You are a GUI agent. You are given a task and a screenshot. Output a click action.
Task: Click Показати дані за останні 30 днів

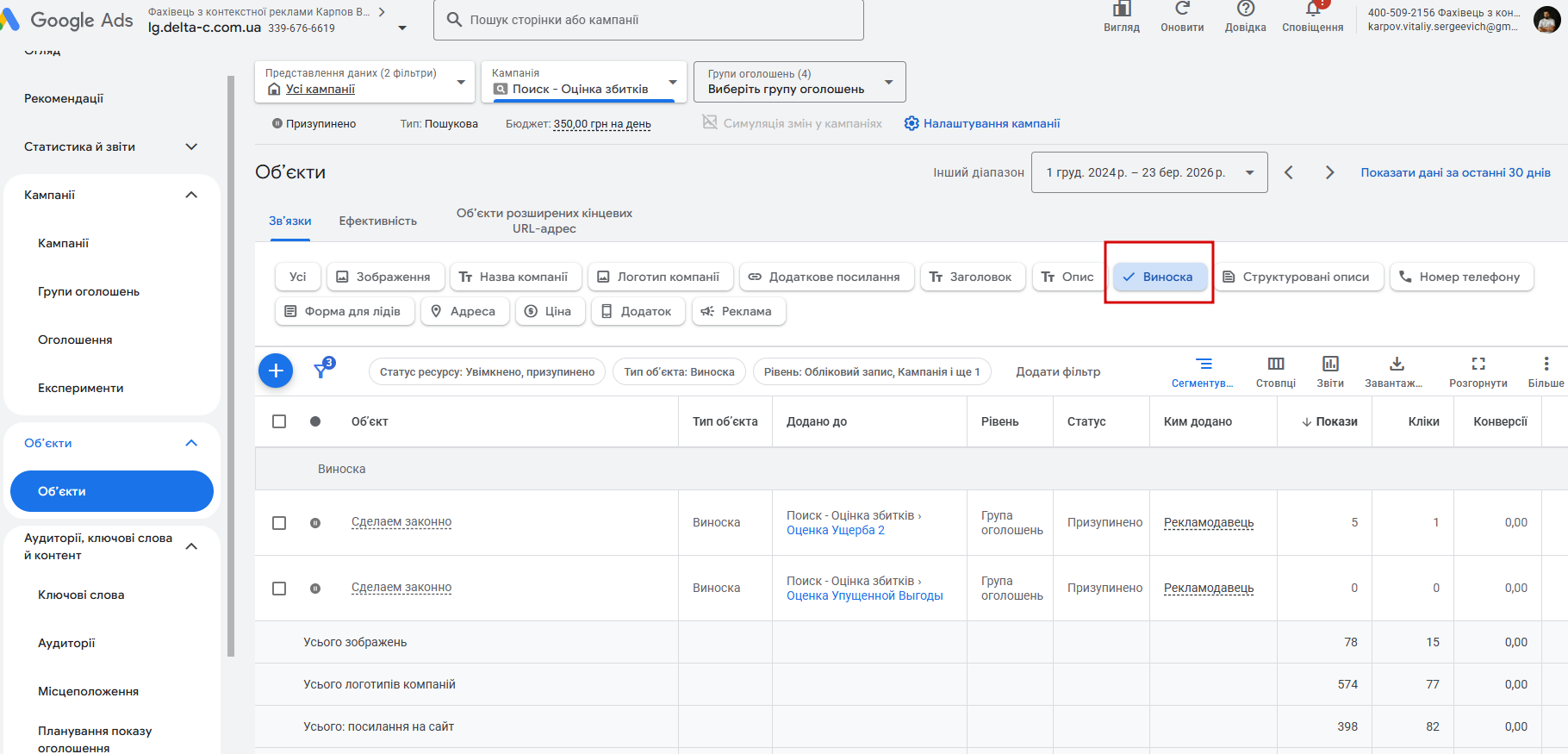[x=1455, y=172]
